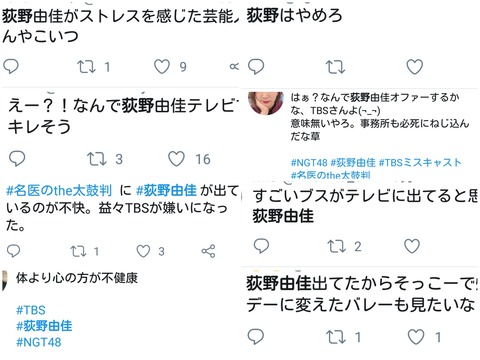Like the tweet with 9 likes
The height and width of the screenshot is (360, 480).
(x=162, y=67)
